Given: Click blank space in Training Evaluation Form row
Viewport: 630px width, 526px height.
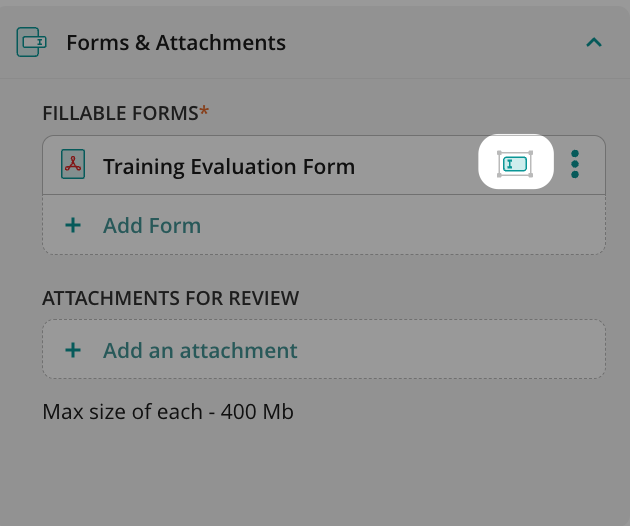Looking at the screenshot, I should (x=420, y=166).
